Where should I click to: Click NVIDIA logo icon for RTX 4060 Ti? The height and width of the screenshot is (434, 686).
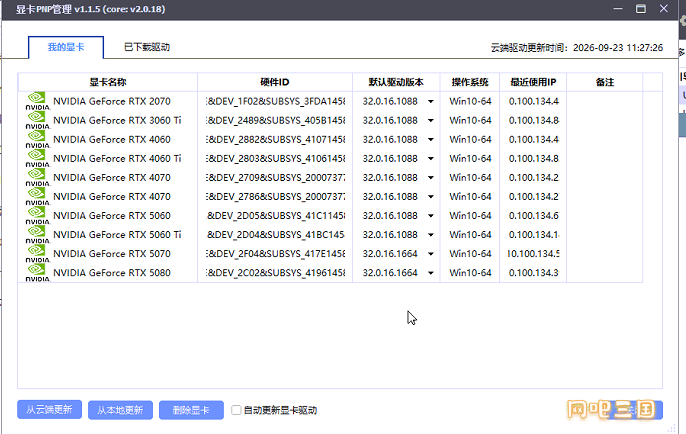[38, 158]
